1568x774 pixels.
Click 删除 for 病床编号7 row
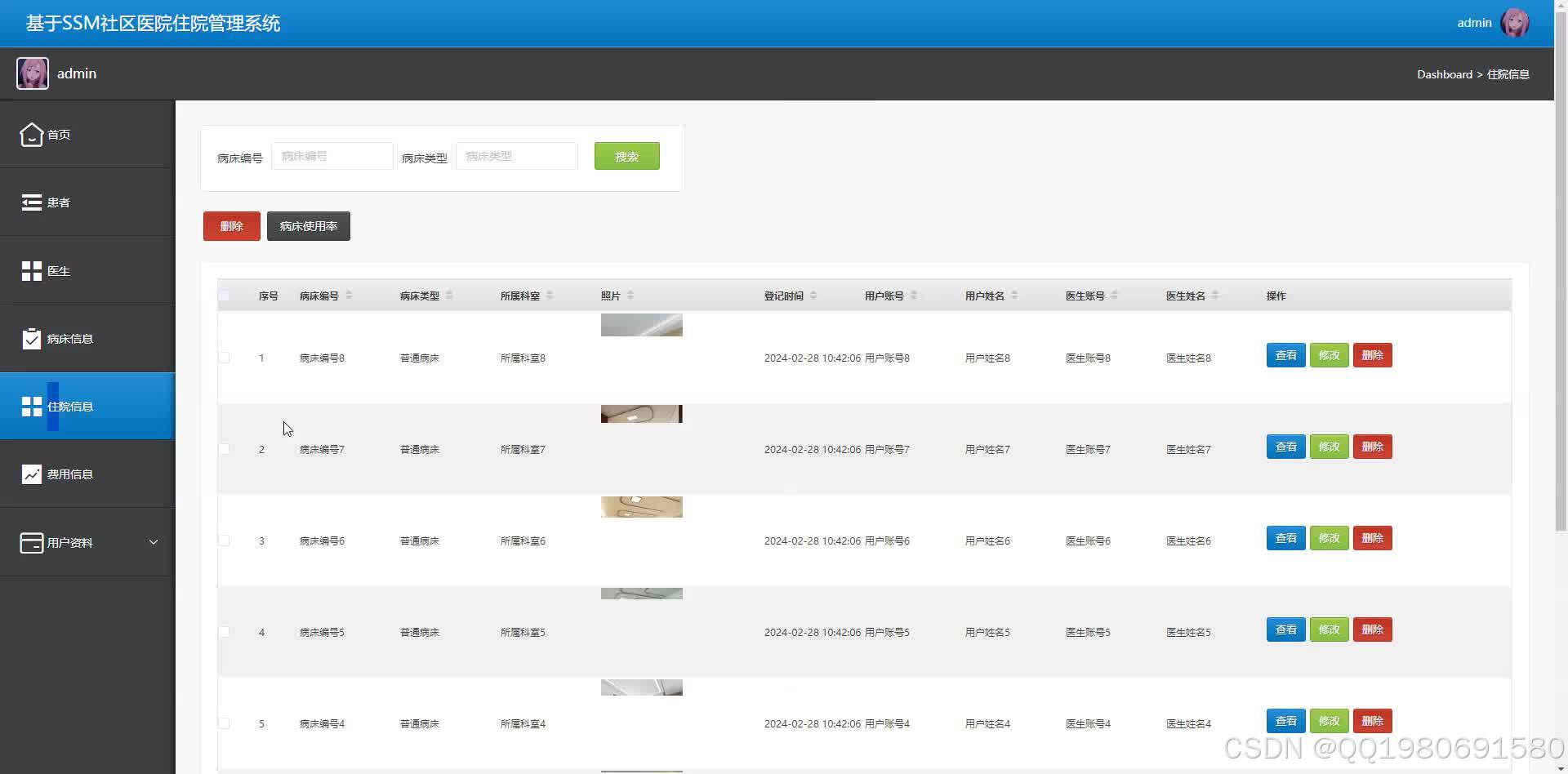(1372, 447)
